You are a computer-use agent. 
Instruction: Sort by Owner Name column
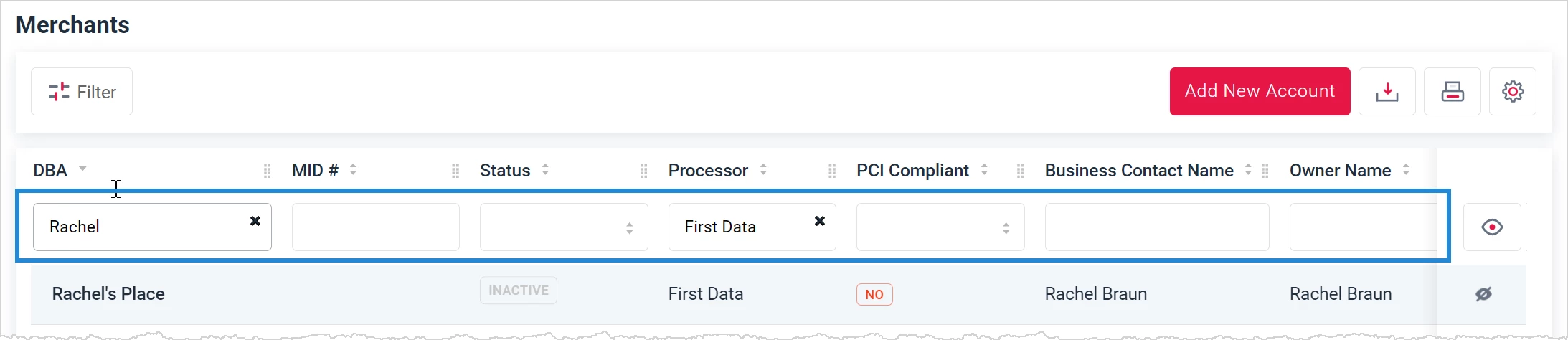(1406, 170)
